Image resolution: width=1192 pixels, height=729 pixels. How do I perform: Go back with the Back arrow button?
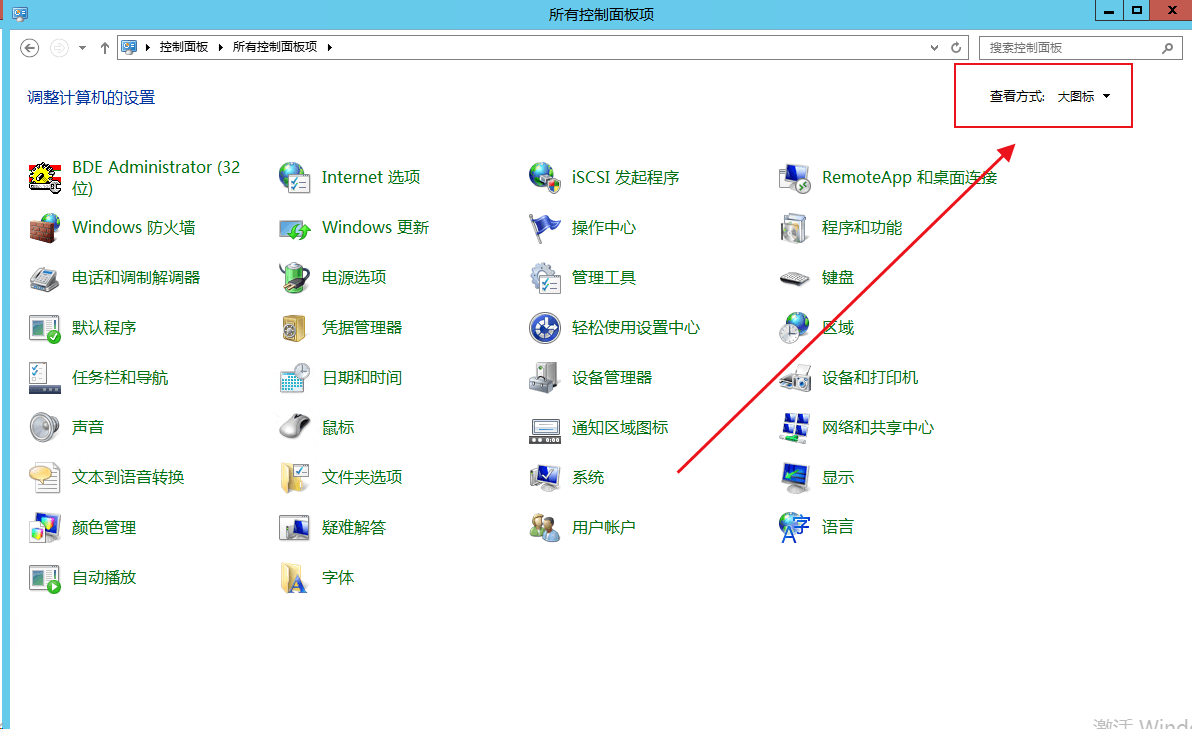pos(30,48)
